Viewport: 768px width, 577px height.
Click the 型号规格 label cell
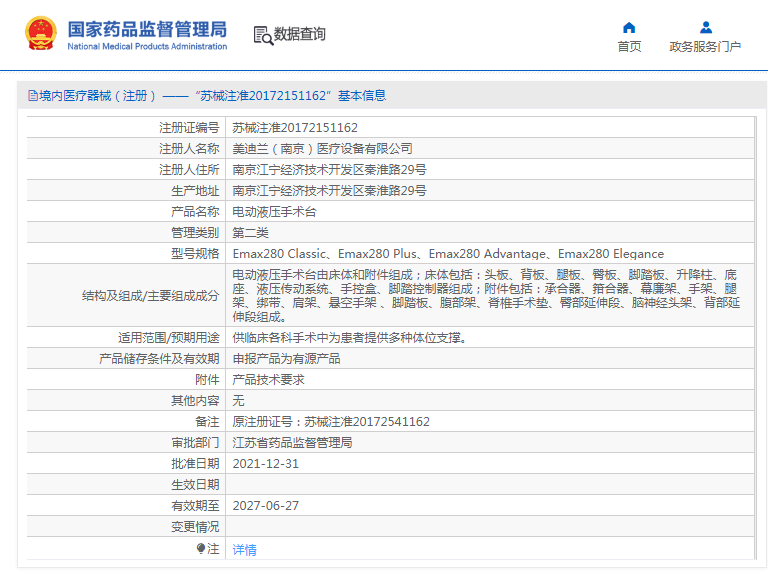(126, 254)
